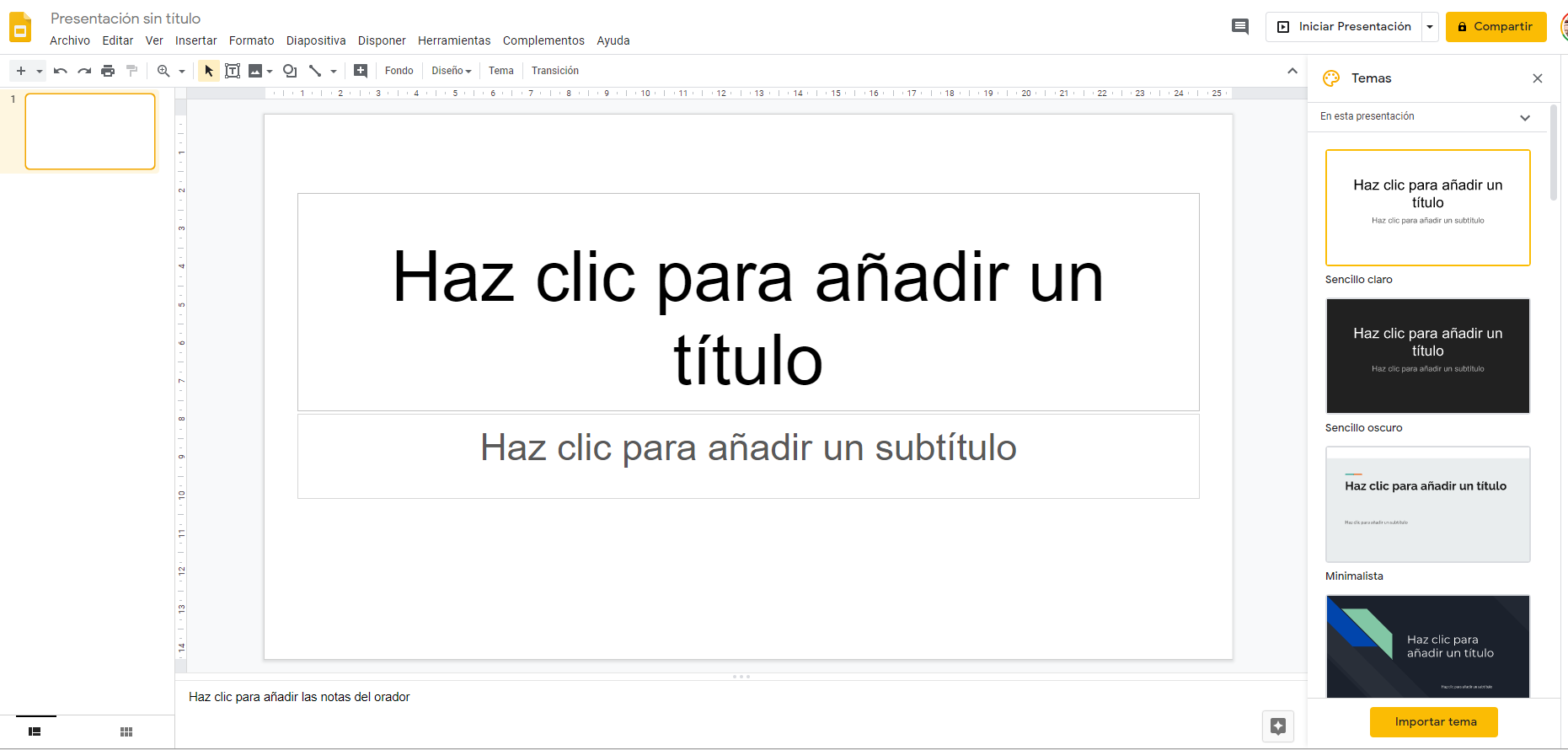Redo the last action
The image size is (1568, 750).
click(84, 71)
